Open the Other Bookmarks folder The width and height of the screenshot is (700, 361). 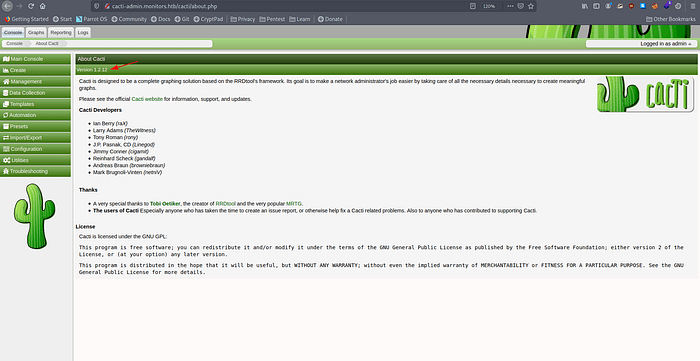(671, 19)
